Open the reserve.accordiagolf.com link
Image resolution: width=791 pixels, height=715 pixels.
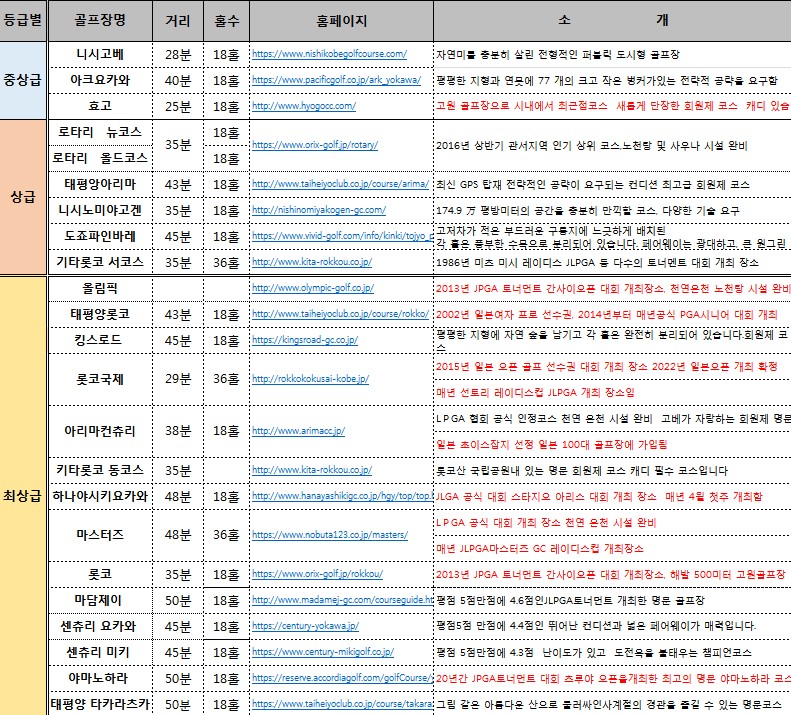click(x=342, y=678)
